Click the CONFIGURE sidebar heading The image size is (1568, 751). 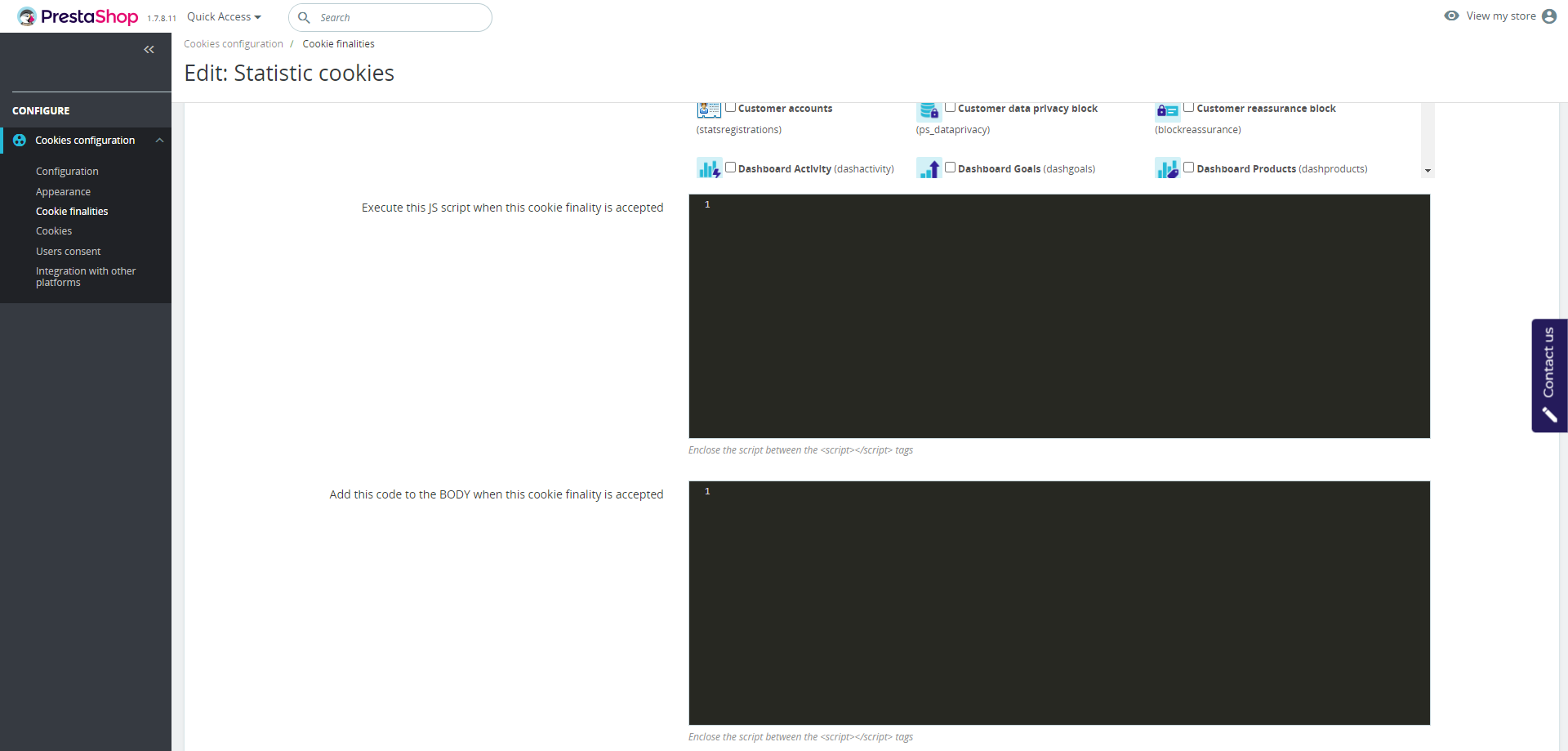coord(41,111)
